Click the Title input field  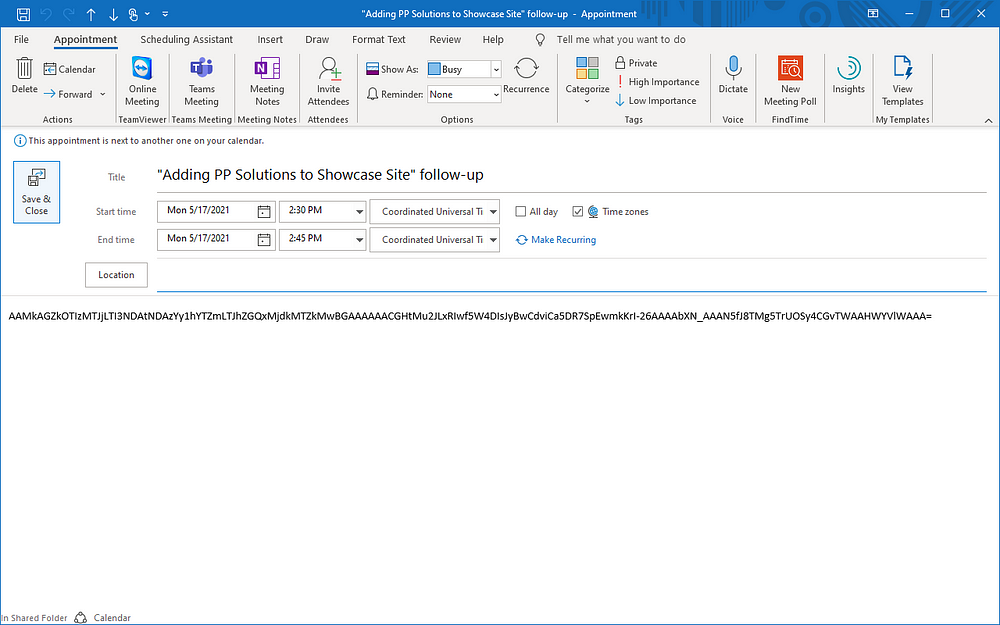pyautogui.click(x=570, y=176)
